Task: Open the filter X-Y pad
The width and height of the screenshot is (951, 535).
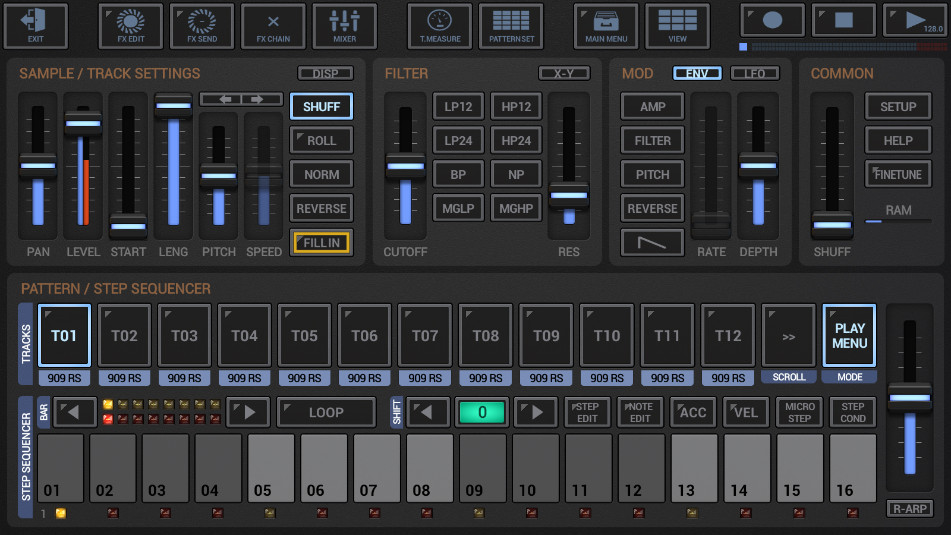Action: 564,73
